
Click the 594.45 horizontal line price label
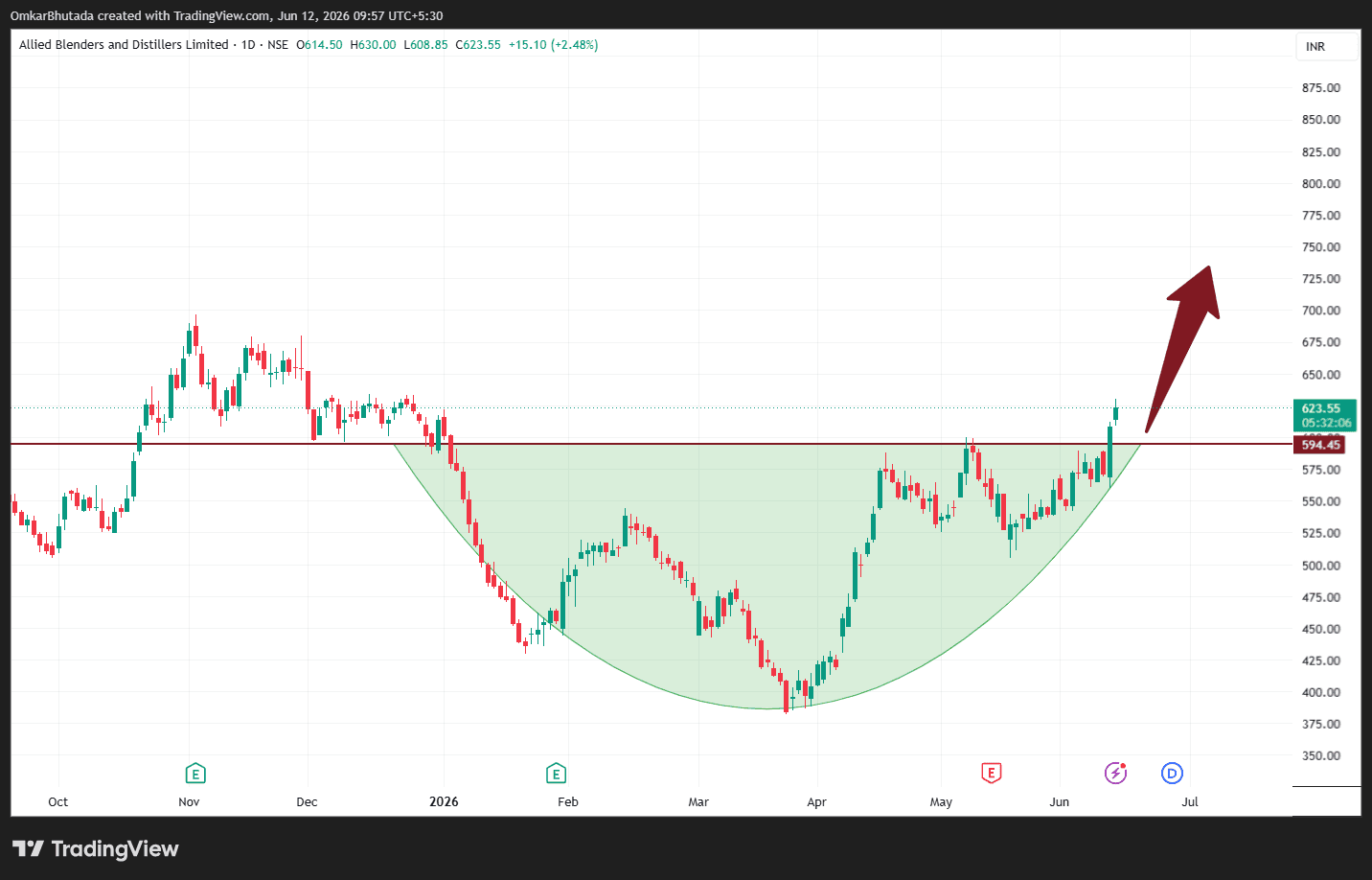1319,445
